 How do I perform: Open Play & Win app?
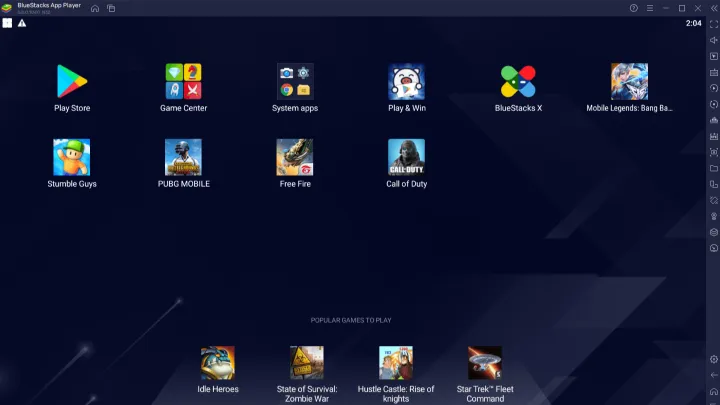[407, 82]
